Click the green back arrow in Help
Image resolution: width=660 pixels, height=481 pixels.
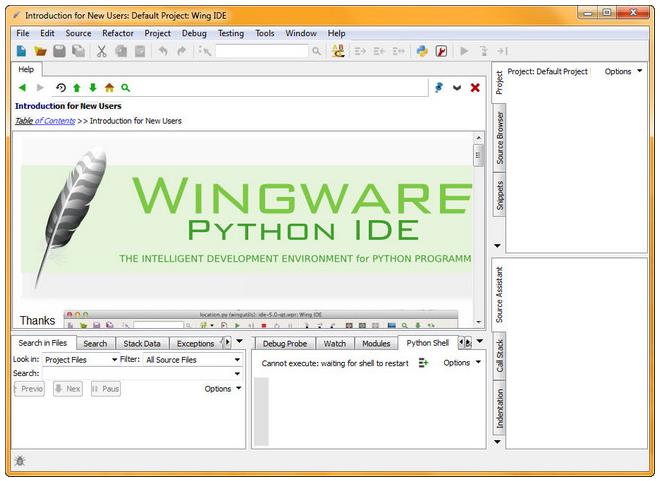click(22, 88)
